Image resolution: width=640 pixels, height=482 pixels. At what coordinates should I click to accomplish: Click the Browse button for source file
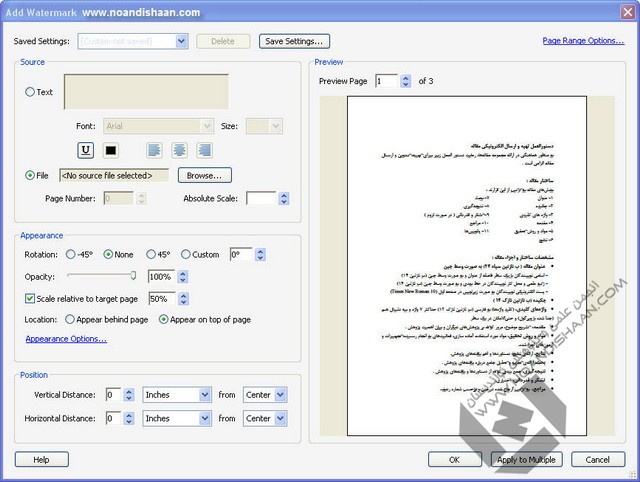(x=204, y=175)
